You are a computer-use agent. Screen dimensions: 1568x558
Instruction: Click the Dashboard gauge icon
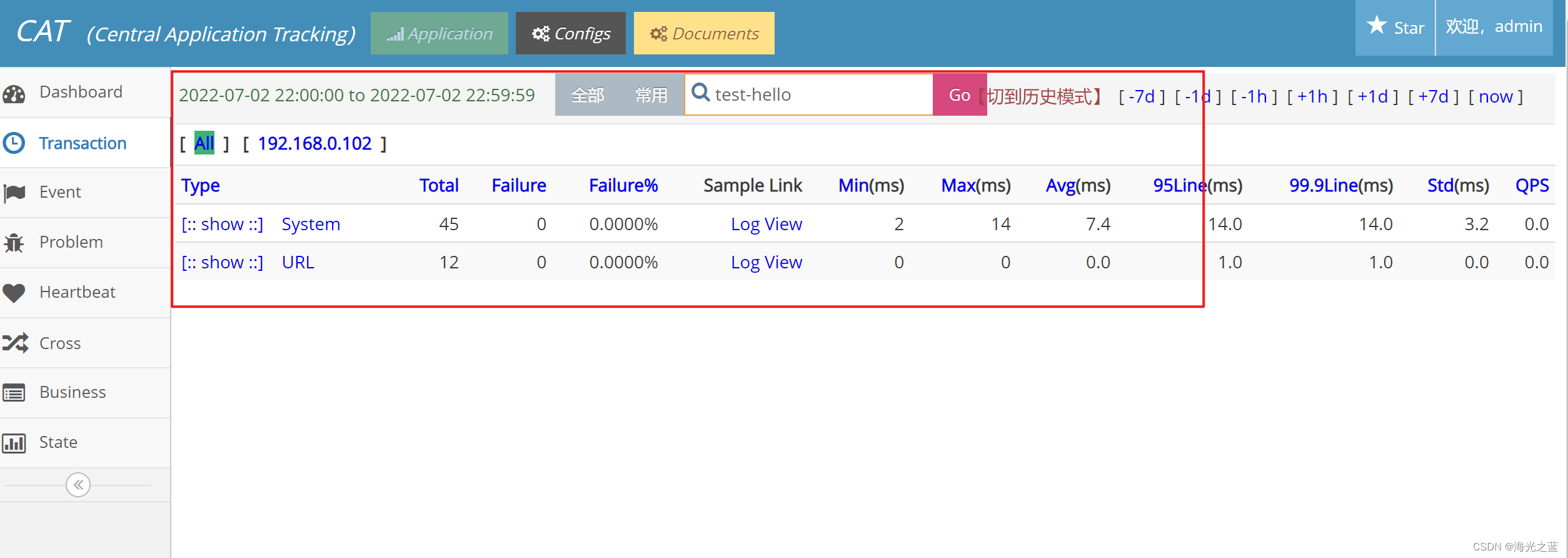[x=14, y=94]
